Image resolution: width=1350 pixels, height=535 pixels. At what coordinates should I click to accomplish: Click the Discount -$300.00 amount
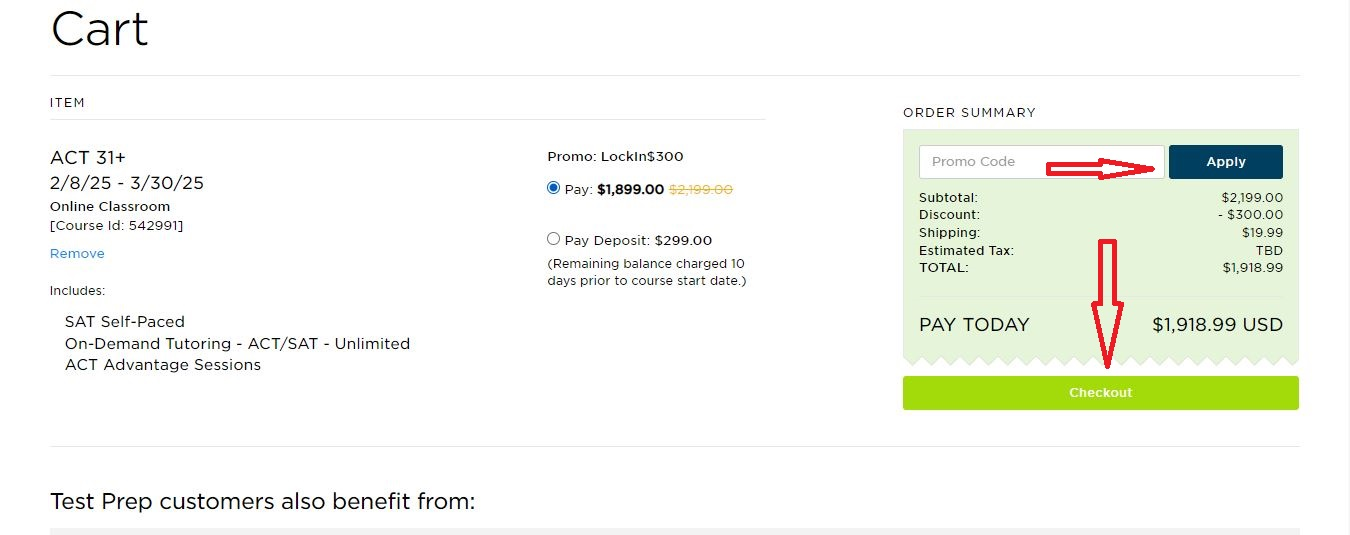(x=1250, y=215)
